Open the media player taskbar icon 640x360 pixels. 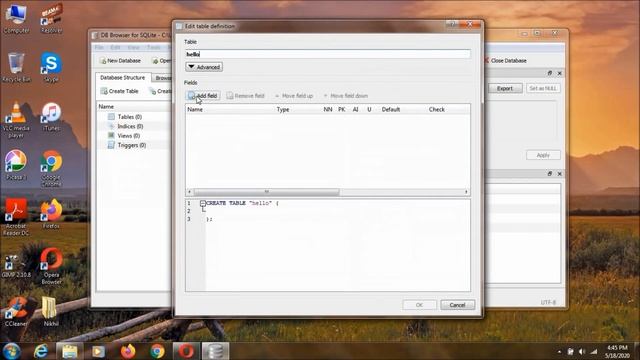98,351
